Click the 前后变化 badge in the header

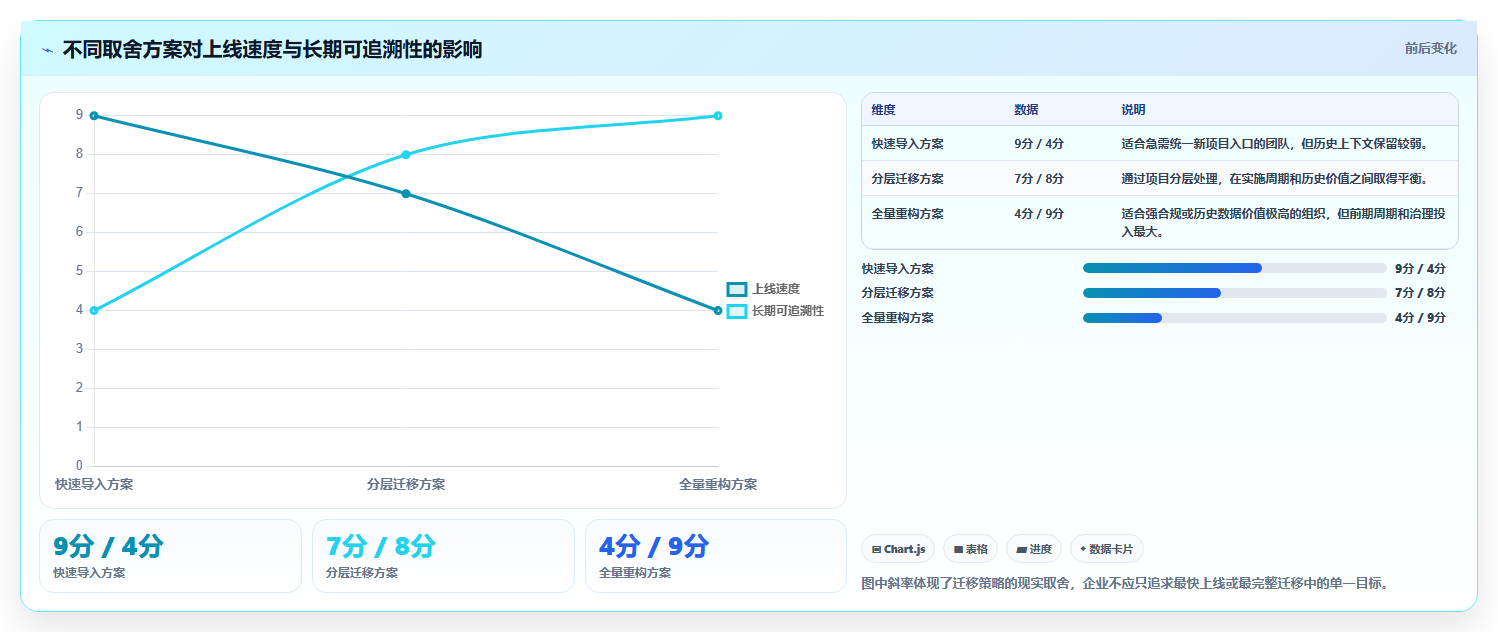(1430, 48)
